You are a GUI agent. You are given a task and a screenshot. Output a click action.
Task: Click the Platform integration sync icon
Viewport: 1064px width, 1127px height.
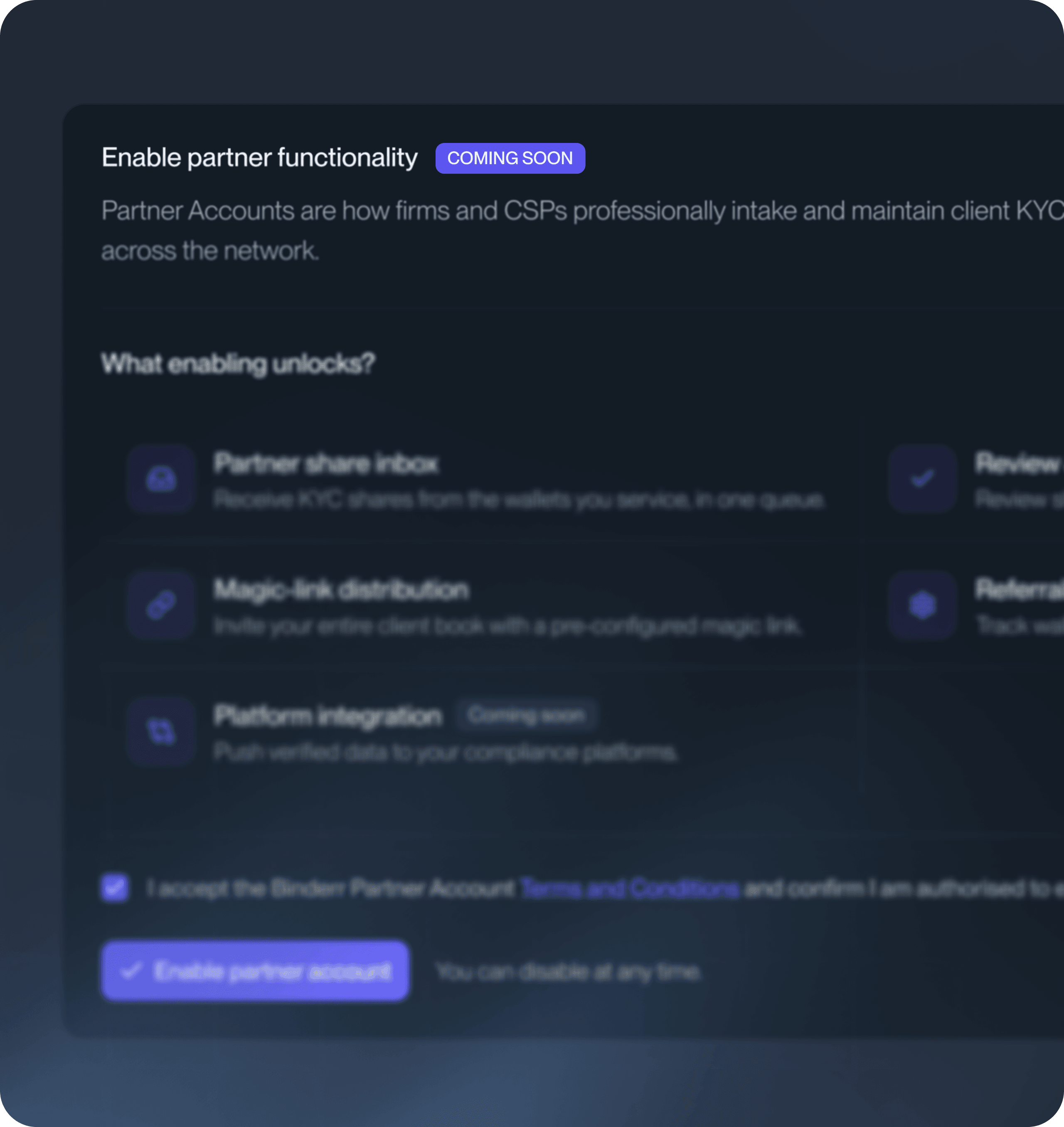tap(162, 731)
